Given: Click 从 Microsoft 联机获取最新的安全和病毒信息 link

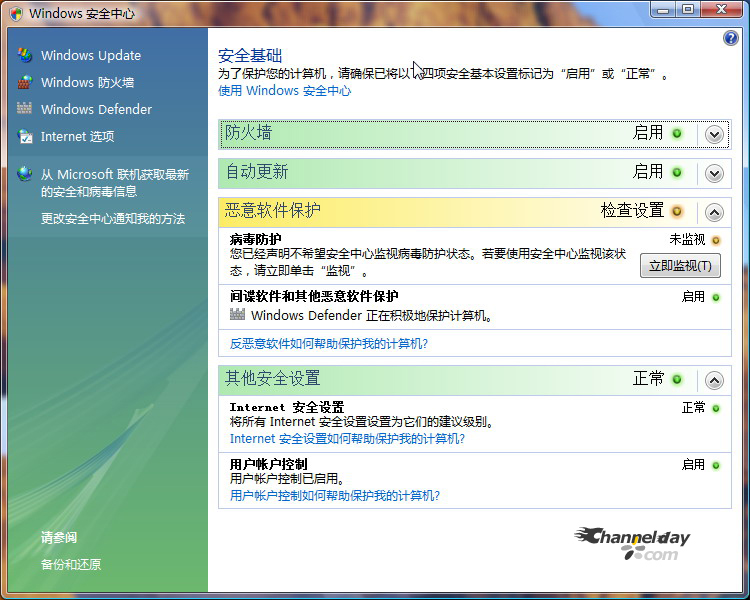Looking at the screenshot, I should point(115,183).
